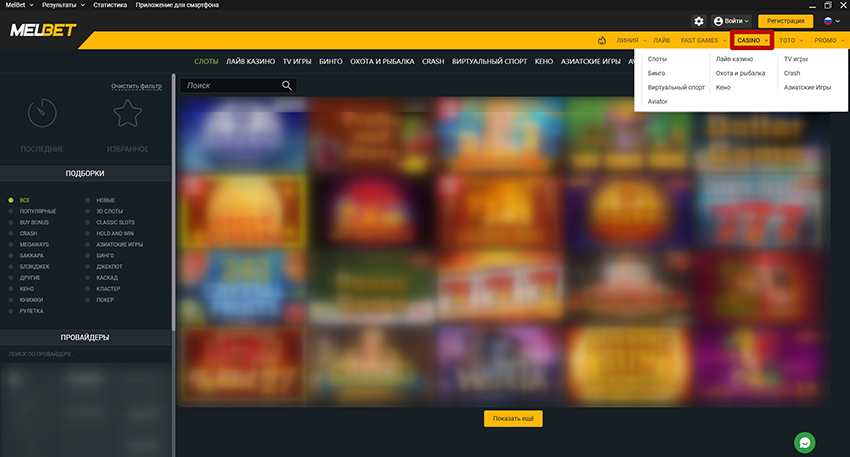The width and height of the screenshot is (850, 457).
Task: Open settings via the gear icon
Action: tap(699, 21)
